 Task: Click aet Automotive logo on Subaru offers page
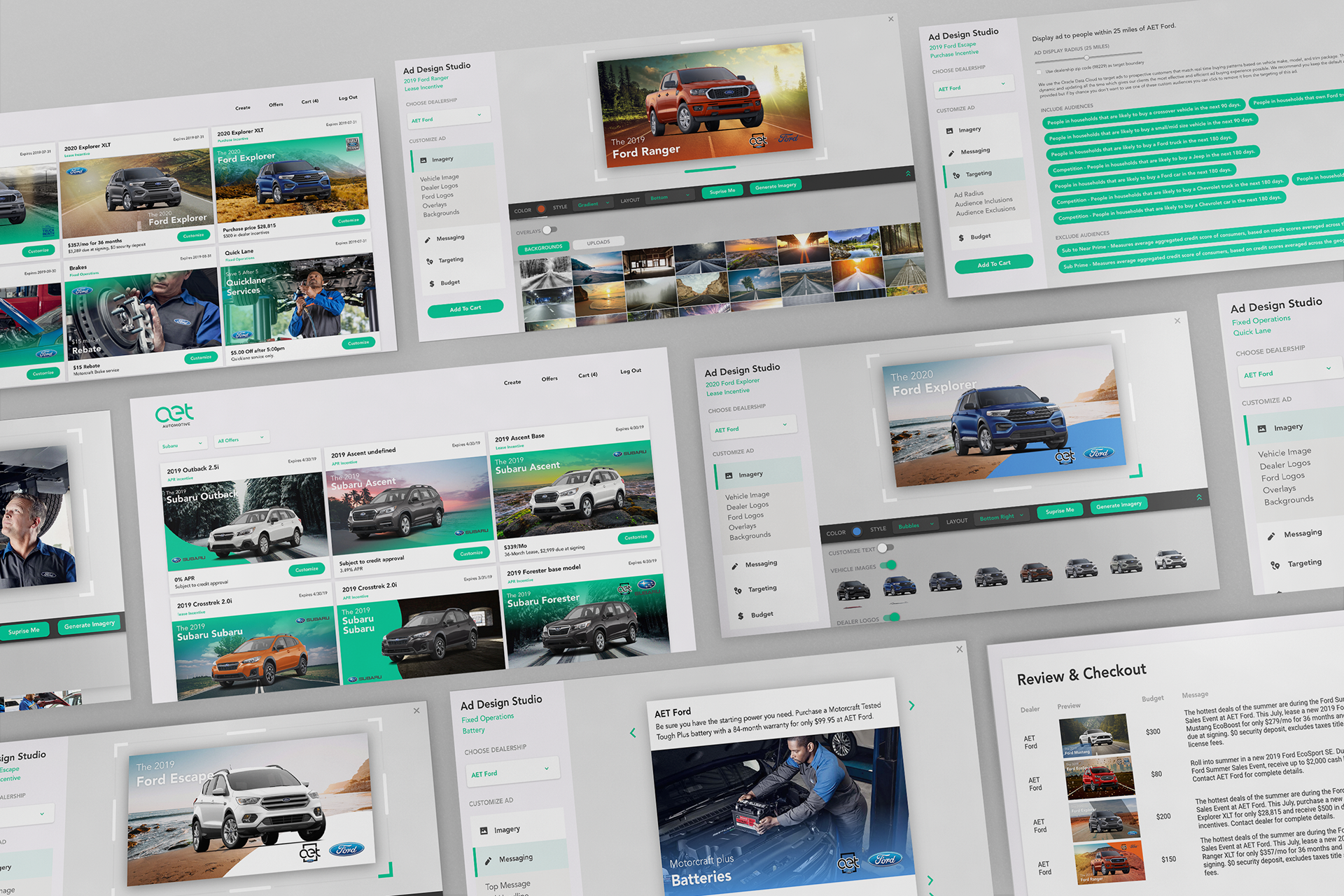(175, 415)
